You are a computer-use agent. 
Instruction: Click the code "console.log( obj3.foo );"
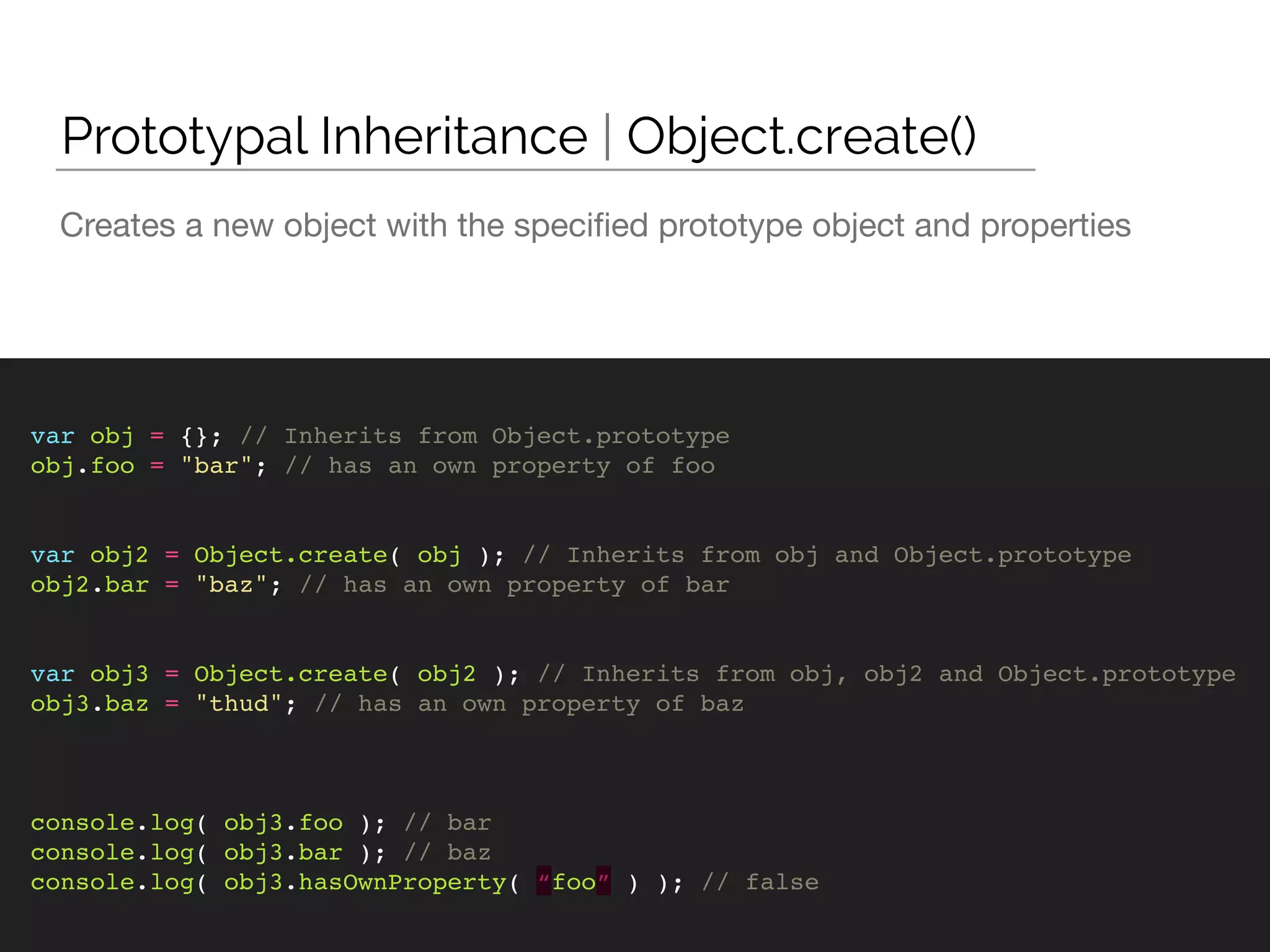click(208, 823)
